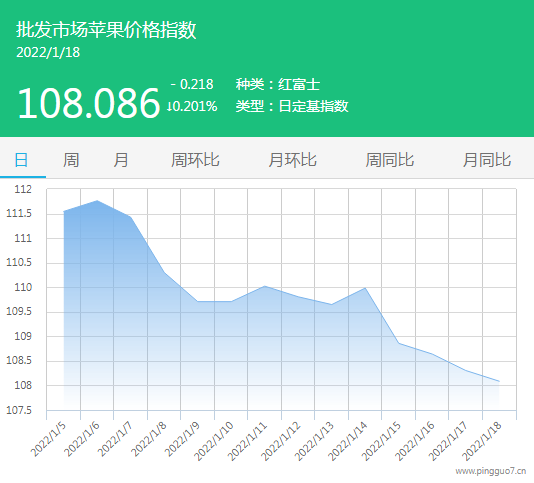Switch to the 月 monthly tab
534x483 pixels.
[121, 160]
